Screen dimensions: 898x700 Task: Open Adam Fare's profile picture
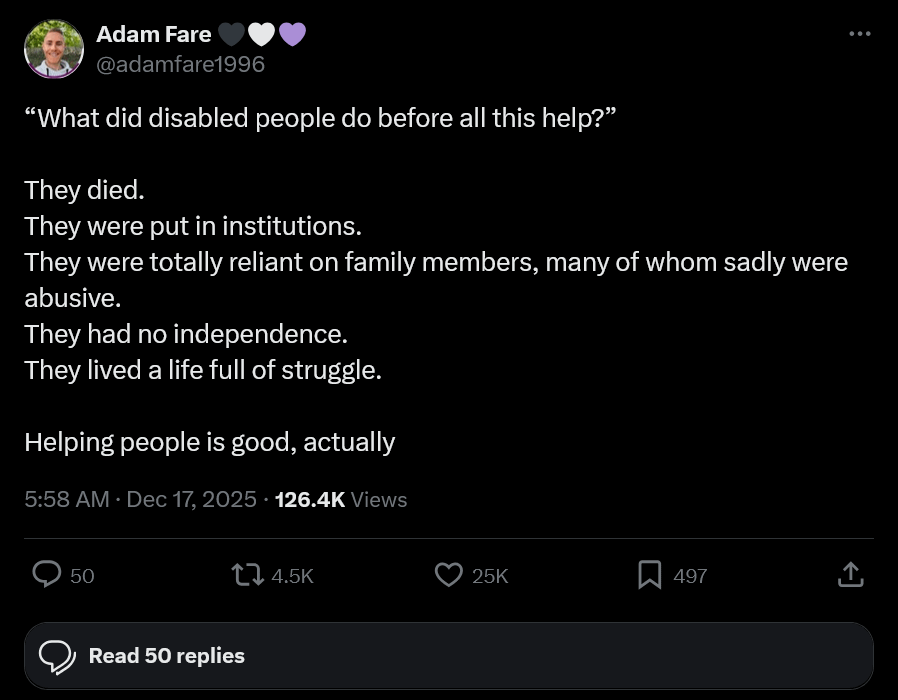click(x=53, y=49)
